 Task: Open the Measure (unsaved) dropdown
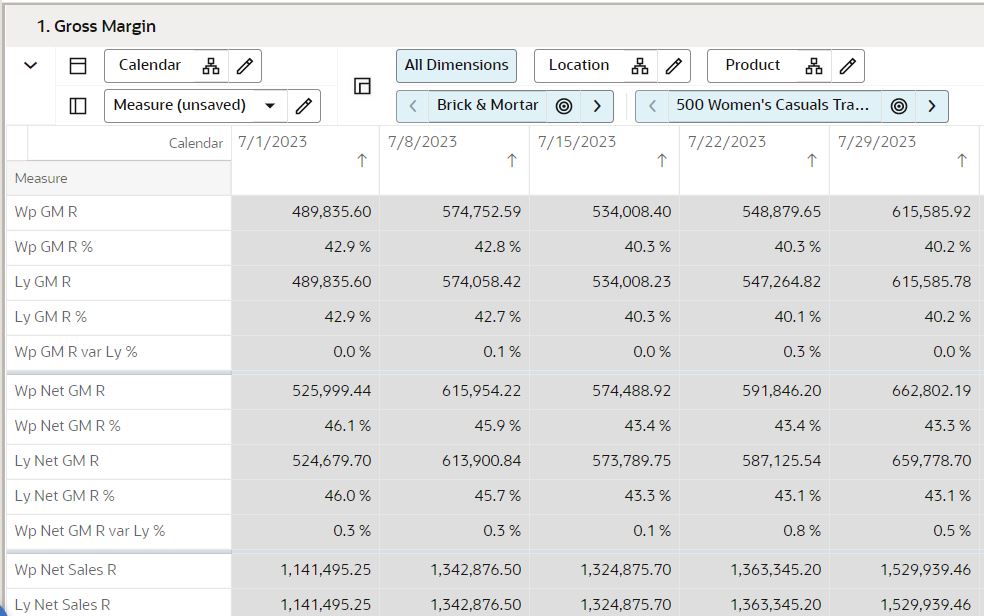[270, 105]
